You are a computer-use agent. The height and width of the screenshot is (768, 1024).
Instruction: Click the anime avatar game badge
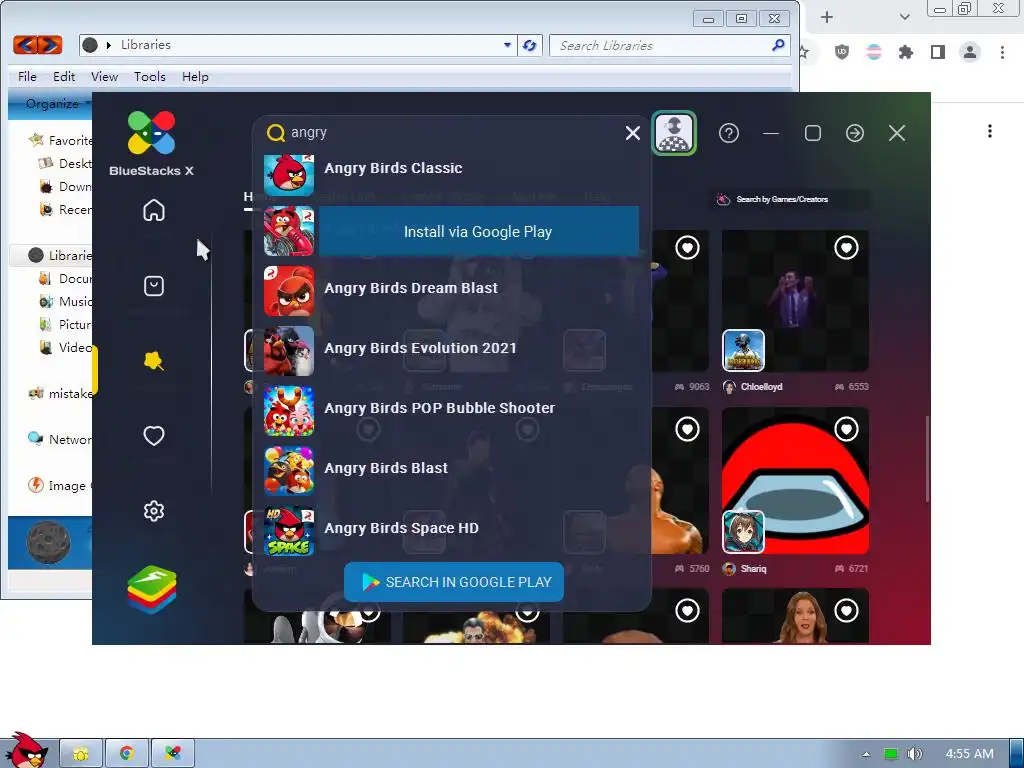pos(743,532)
